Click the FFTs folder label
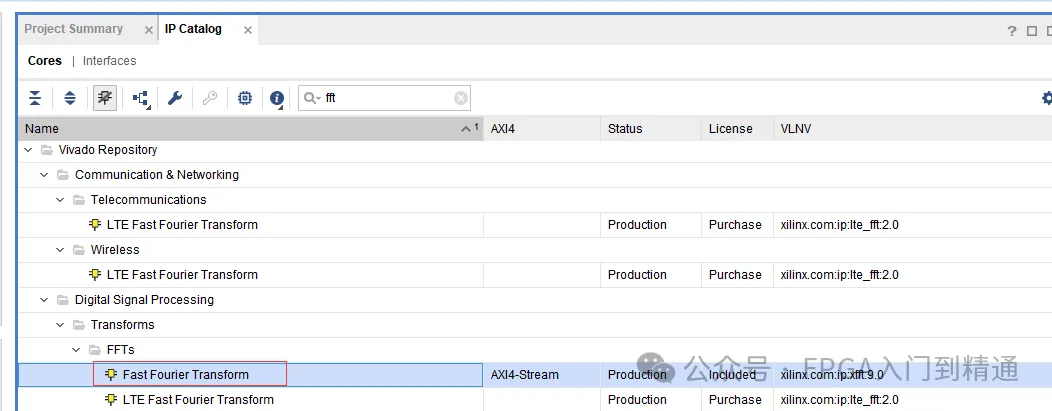1052x411 pixels. (x=121, y=349)
